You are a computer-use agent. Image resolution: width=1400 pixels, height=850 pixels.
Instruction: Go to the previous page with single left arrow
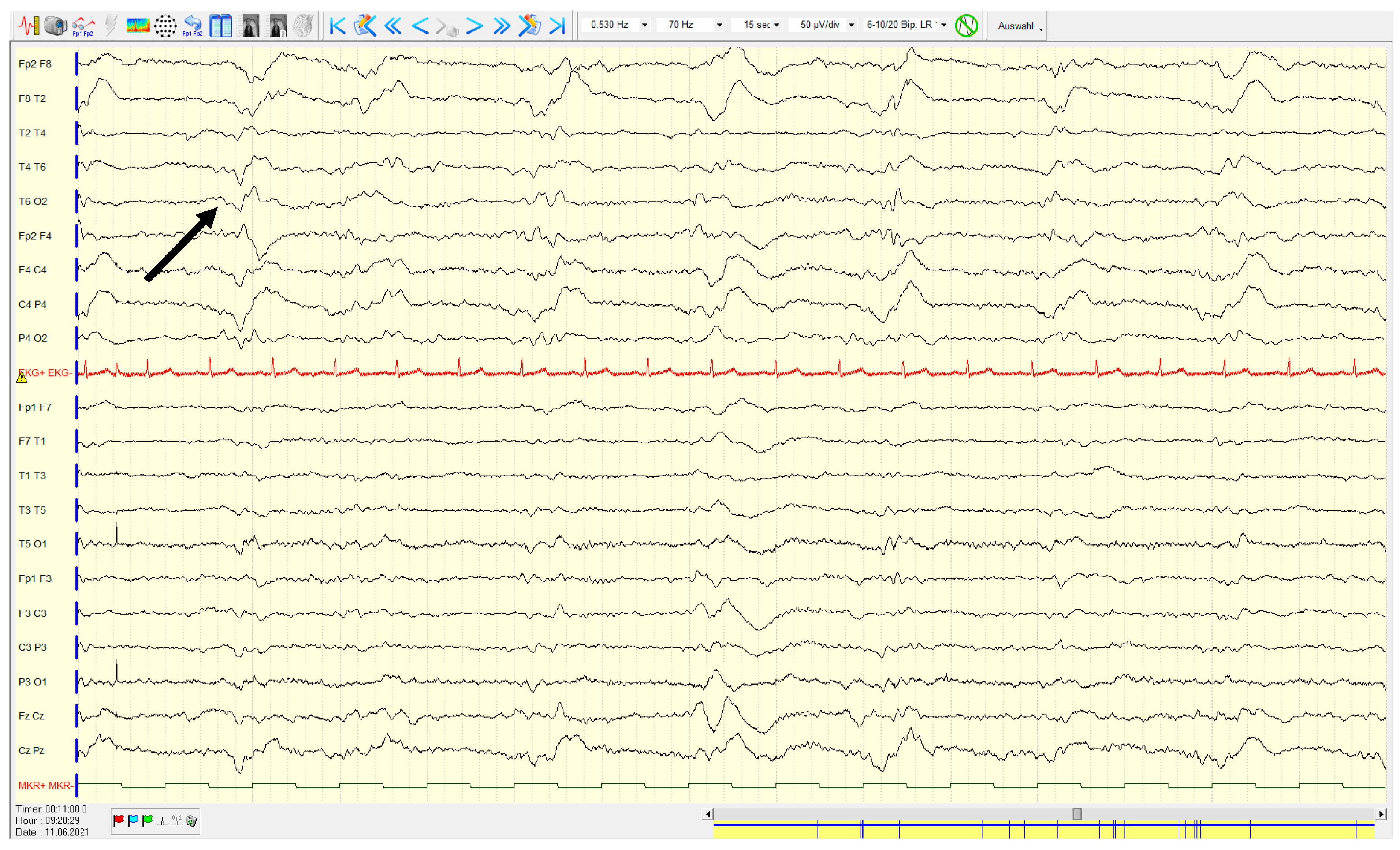(420, 26)
